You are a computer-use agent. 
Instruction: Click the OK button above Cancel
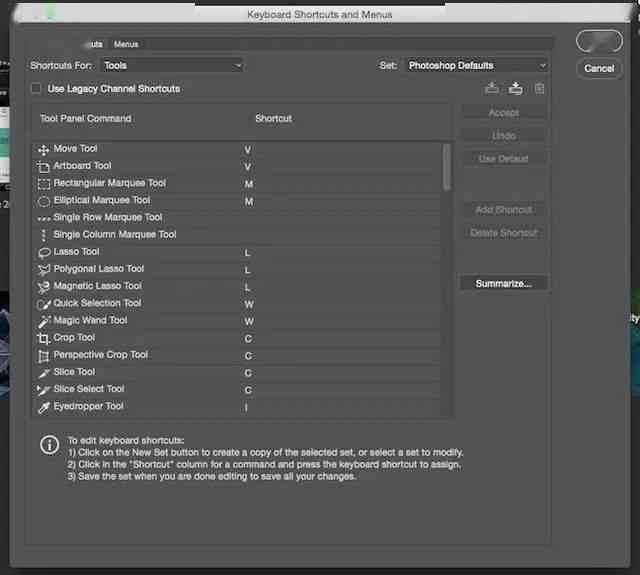(x=599, y=41)
